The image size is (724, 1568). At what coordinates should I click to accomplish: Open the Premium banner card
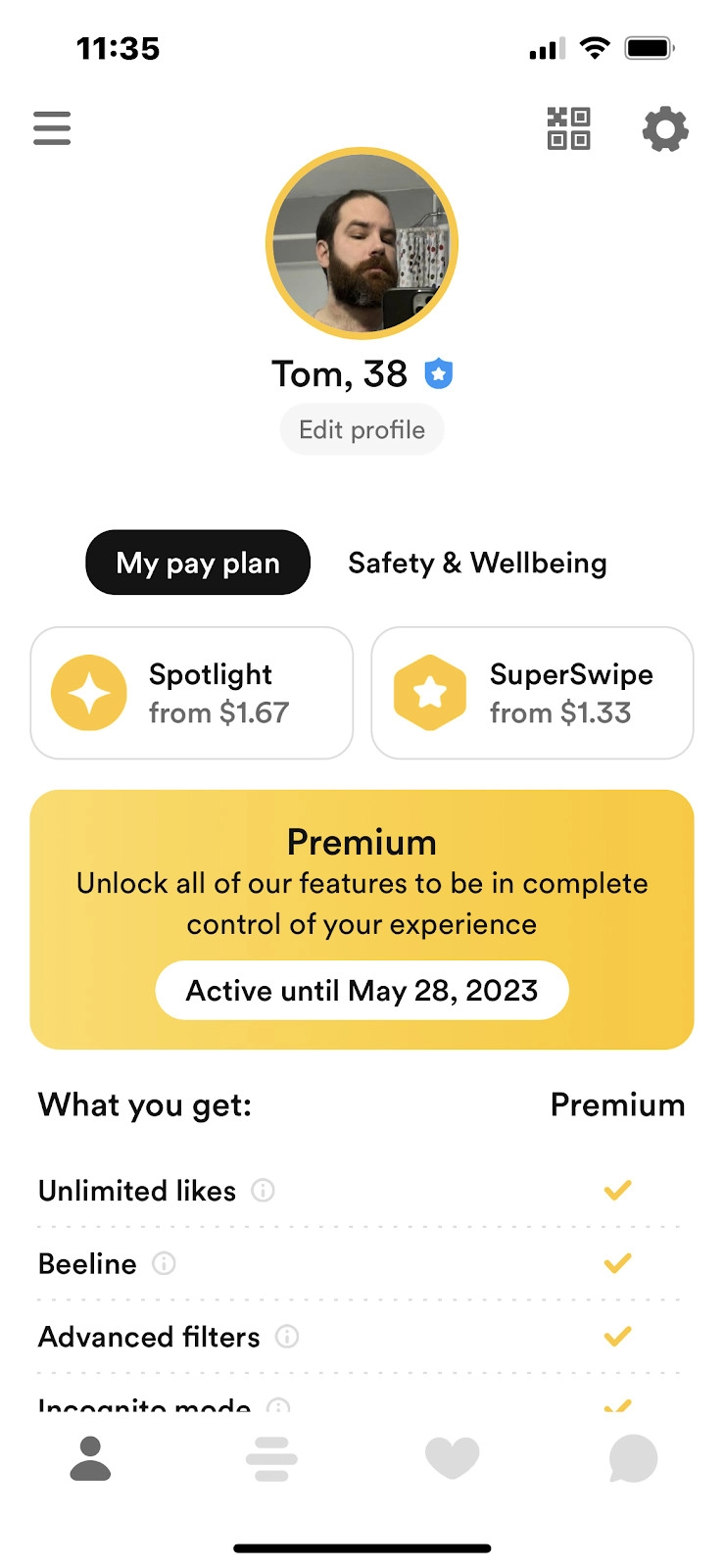[x=362, y=862]
